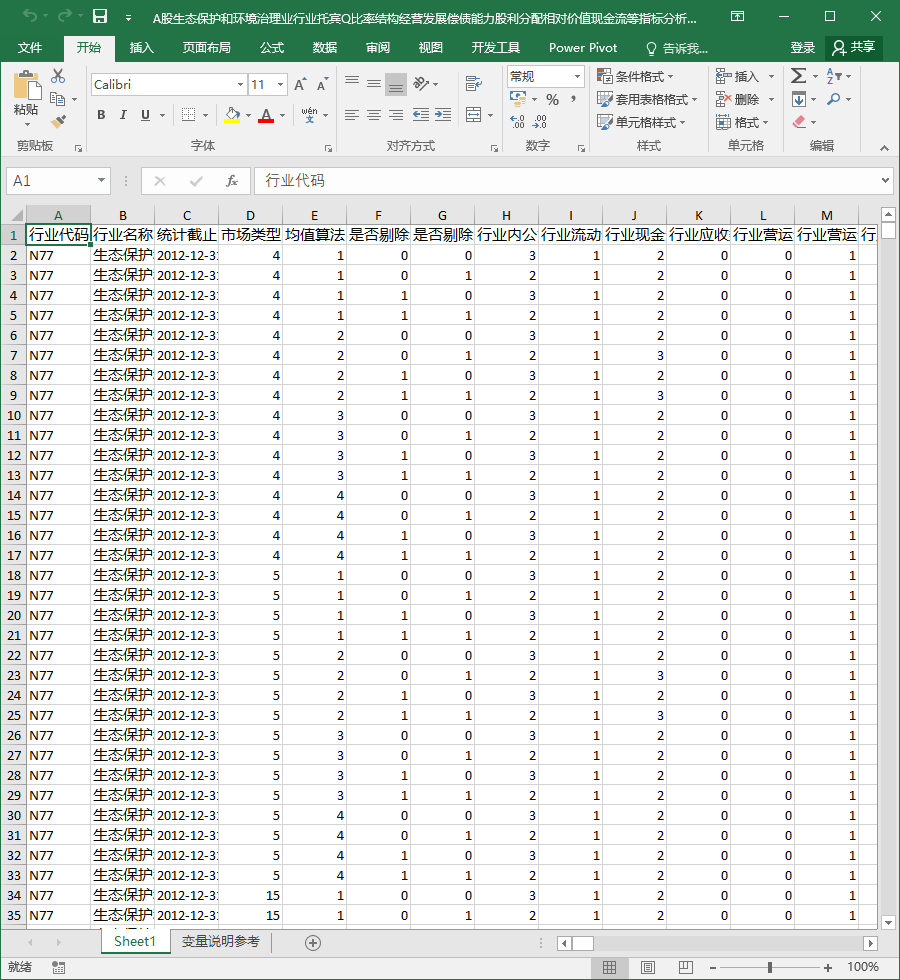Switch to Page Layout view in status bar
900x980 pixels.
pyautogui.click(x=648, y=968)
